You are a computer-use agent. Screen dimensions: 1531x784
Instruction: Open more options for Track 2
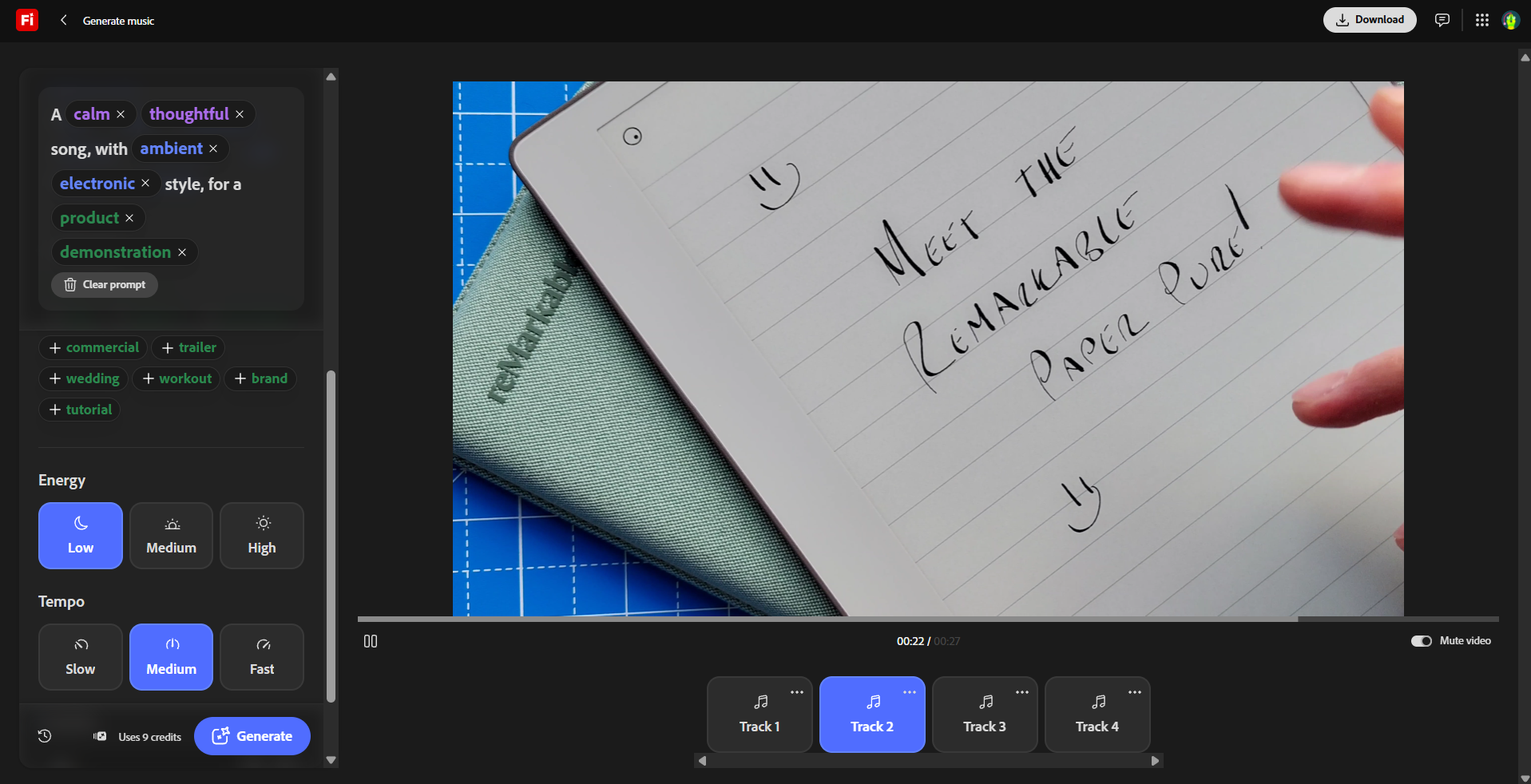[910, 692]
